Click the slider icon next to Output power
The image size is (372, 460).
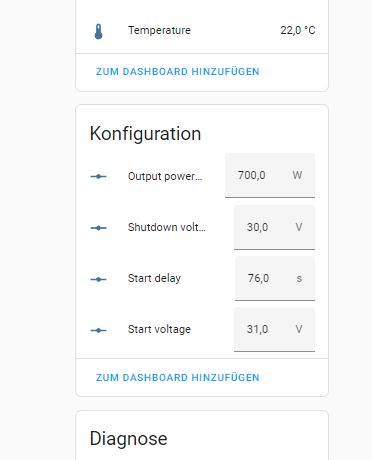coord(99,176)
